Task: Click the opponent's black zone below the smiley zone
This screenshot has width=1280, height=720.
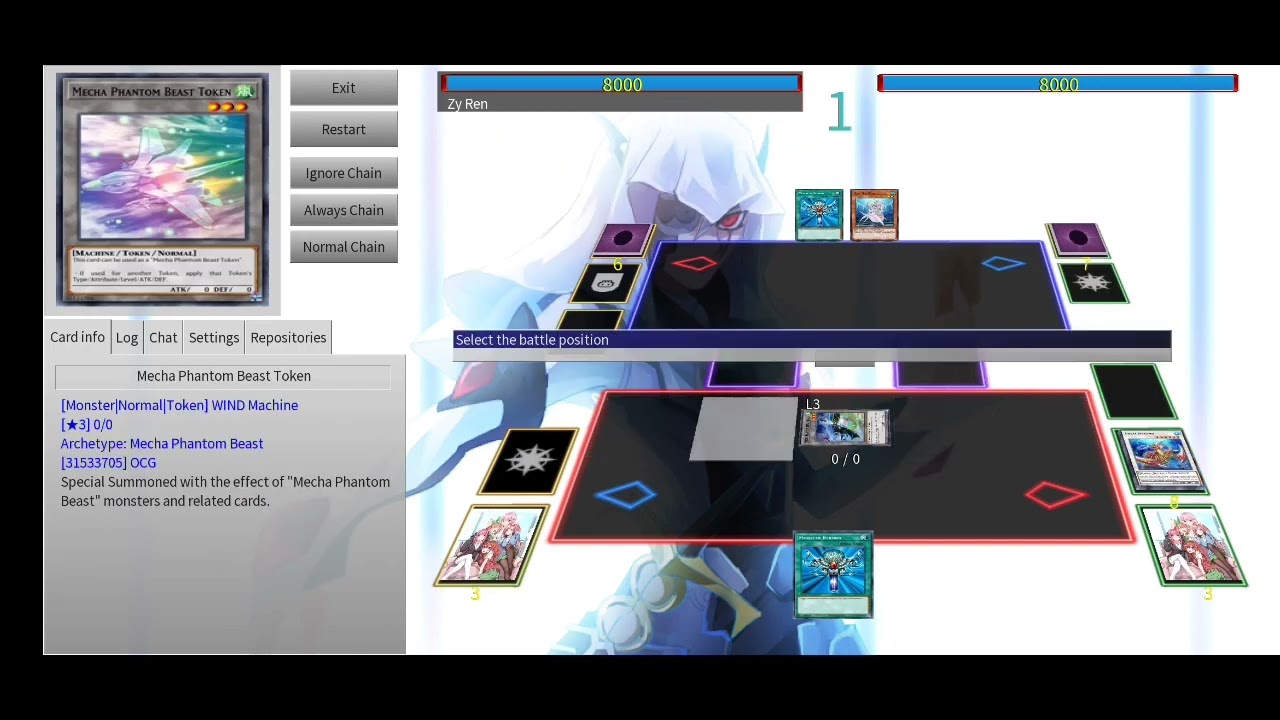Action: (x=590, y=320)
